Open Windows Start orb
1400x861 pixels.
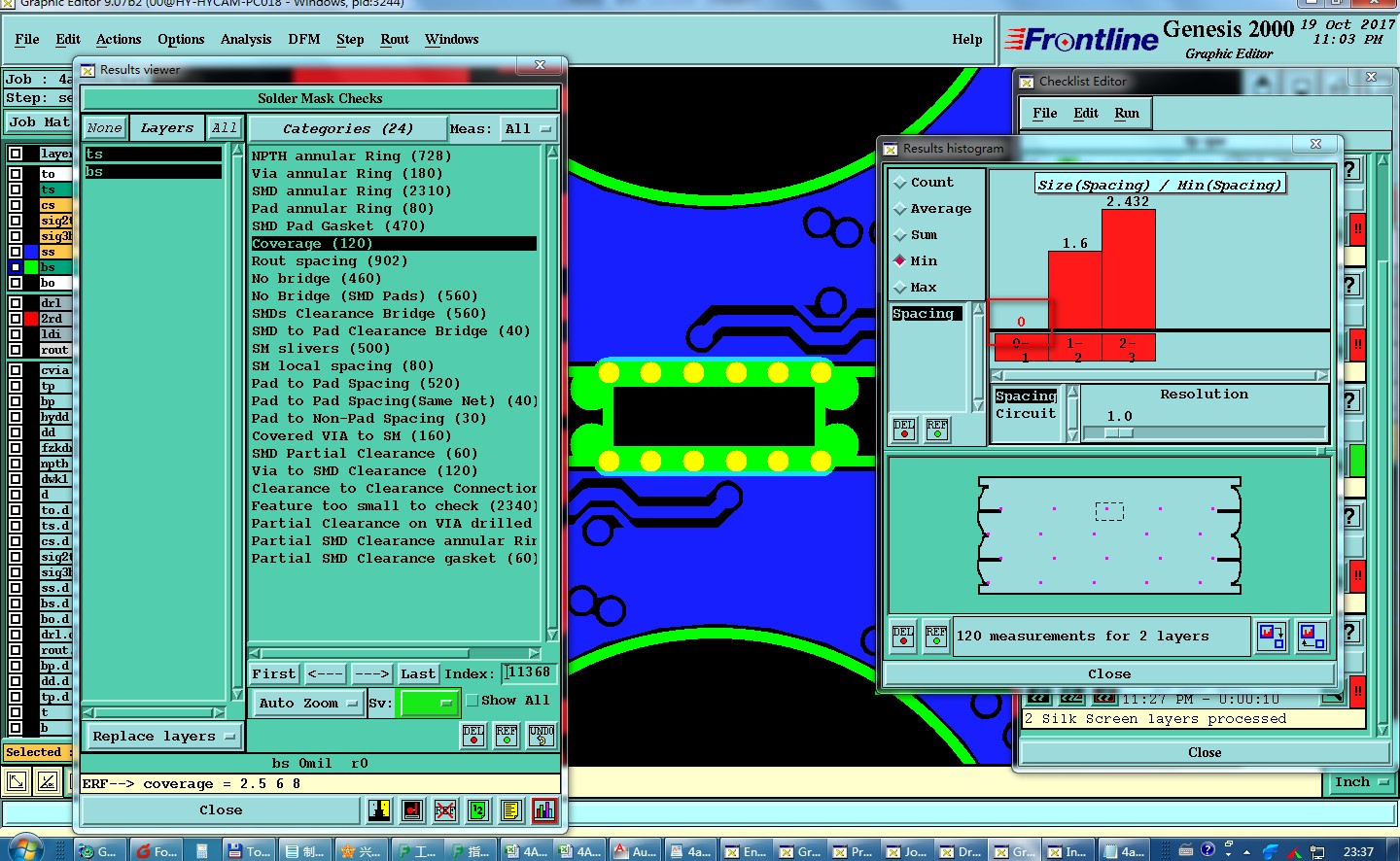[x=25, y=847]
